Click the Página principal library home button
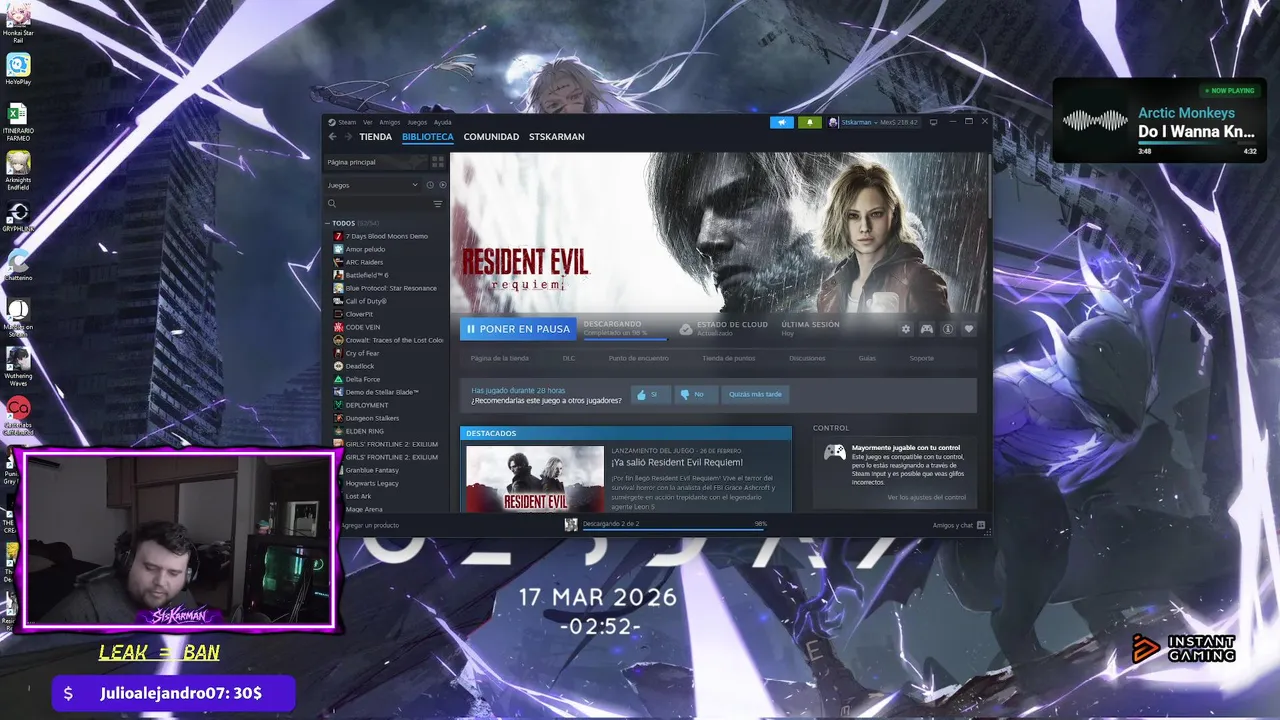This screenshot has height=720, width=1280. coord(375,162)
